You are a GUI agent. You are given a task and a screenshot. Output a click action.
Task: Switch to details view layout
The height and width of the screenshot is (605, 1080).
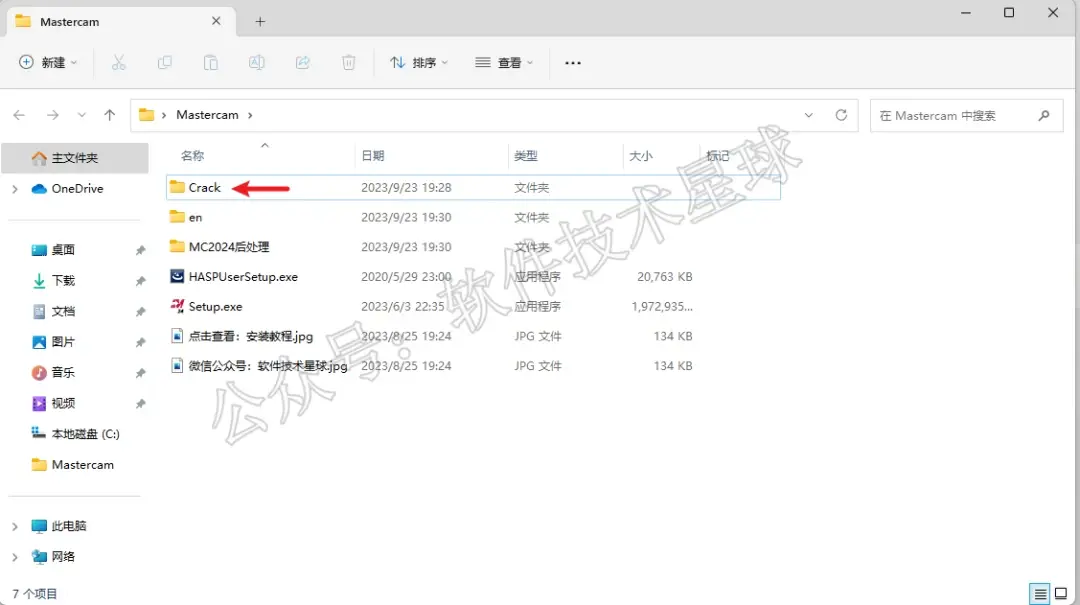1040,593
